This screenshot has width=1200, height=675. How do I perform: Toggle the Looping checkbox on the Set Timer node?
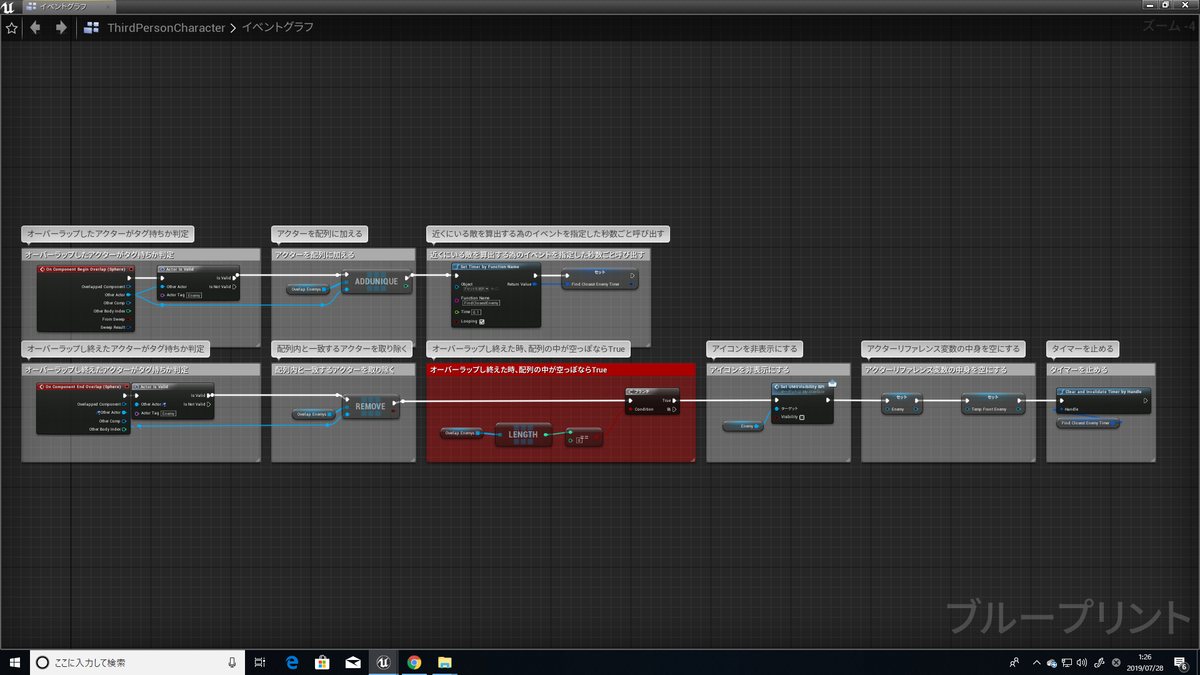(482, 321)
